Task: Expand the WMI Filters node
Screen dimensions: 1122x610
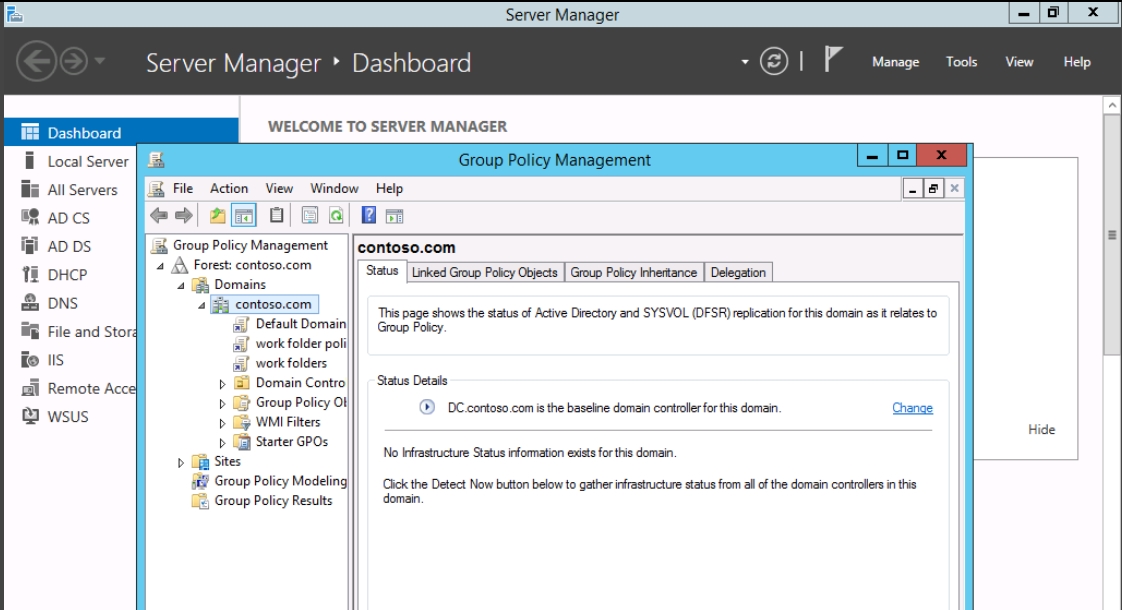Action: [x=223, y=423]
